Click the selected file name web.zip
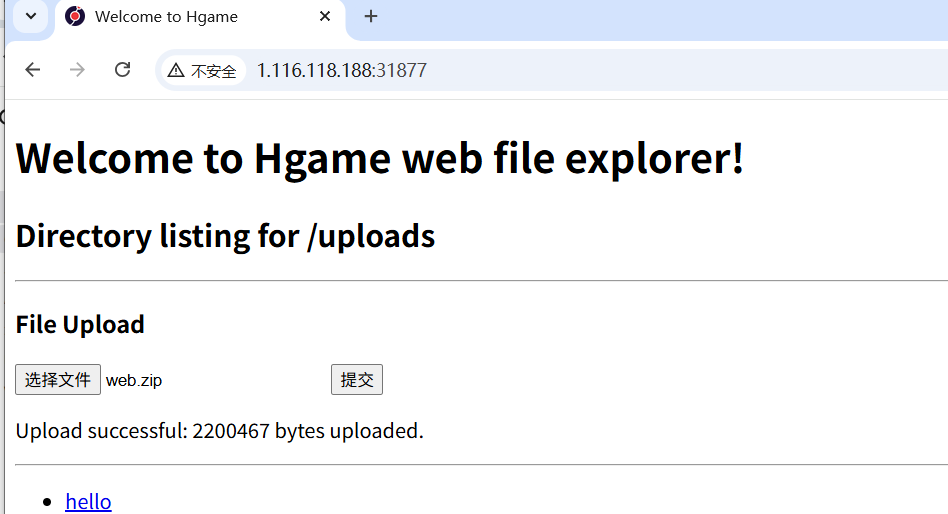This screenshot has width=948, height=514. pyautogui.click(x=134, y=380)
